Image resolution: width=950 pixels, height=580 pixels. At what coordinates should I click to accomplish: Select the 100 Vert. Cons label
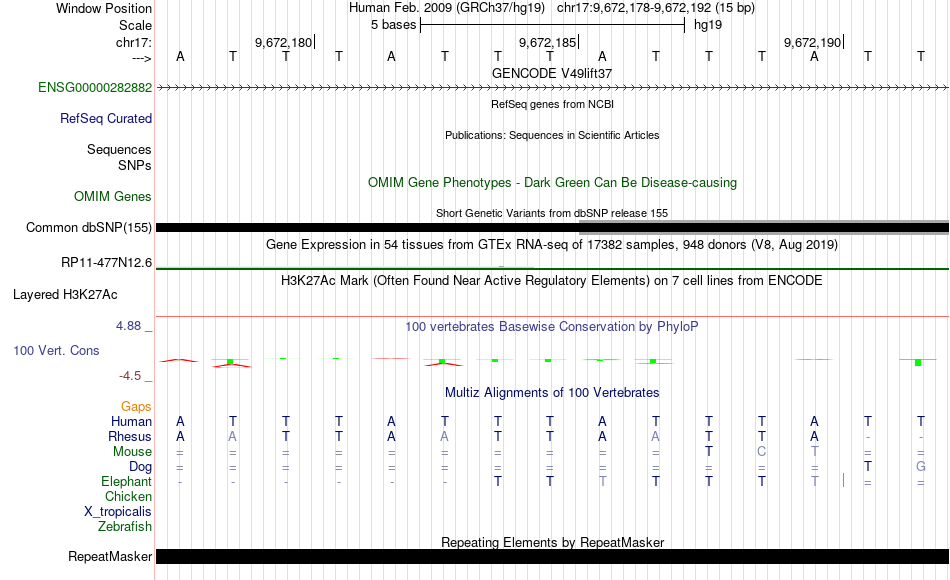[56, 350]
